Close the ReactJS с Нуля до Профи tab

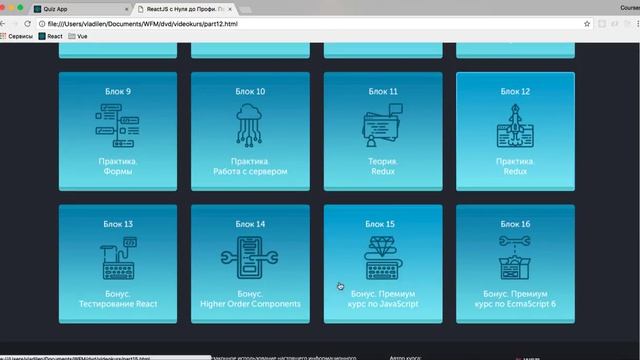[230, 9]
